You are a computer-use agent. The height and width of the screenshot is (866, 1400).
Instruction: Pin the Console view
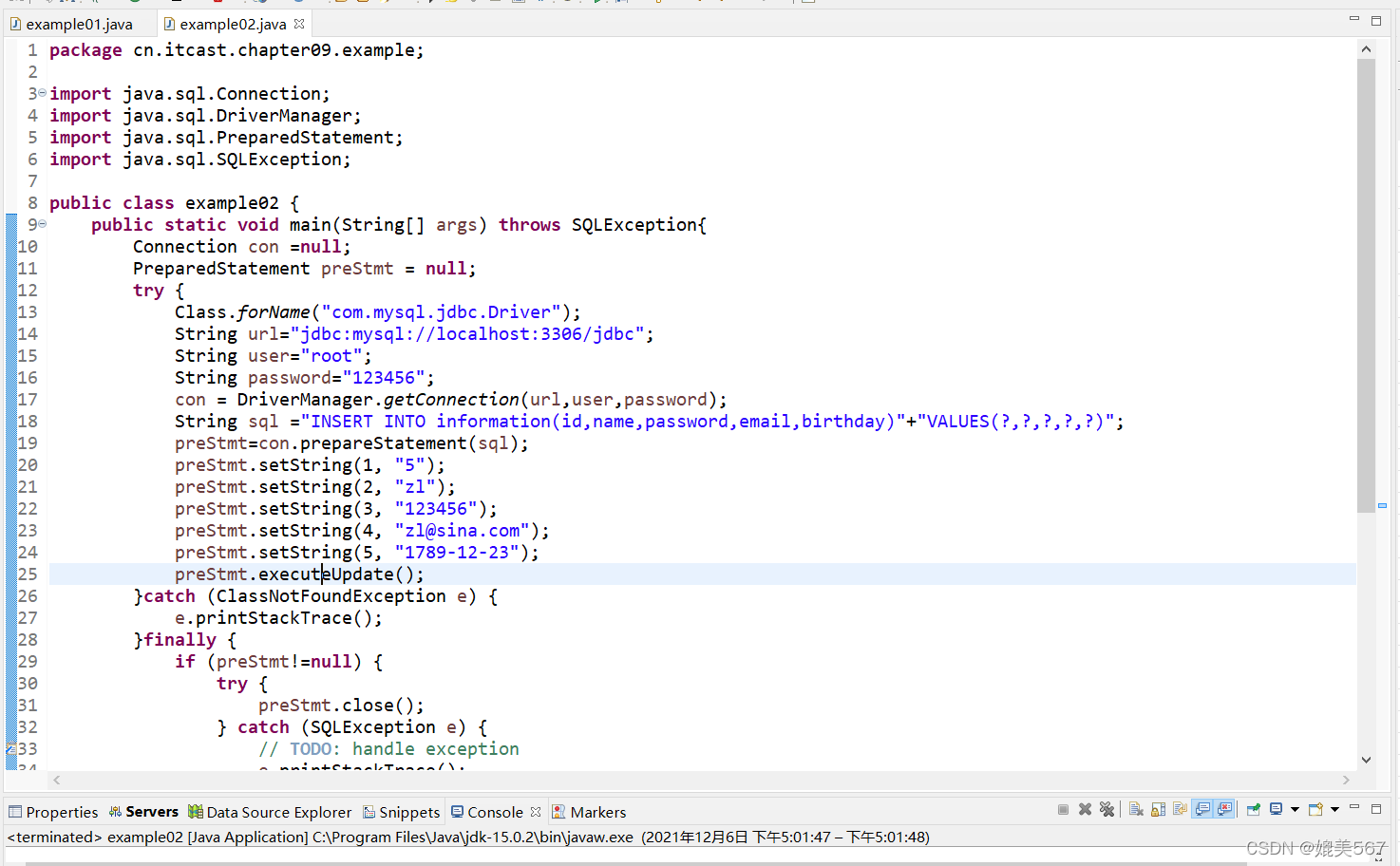(x=1253, y=808)
